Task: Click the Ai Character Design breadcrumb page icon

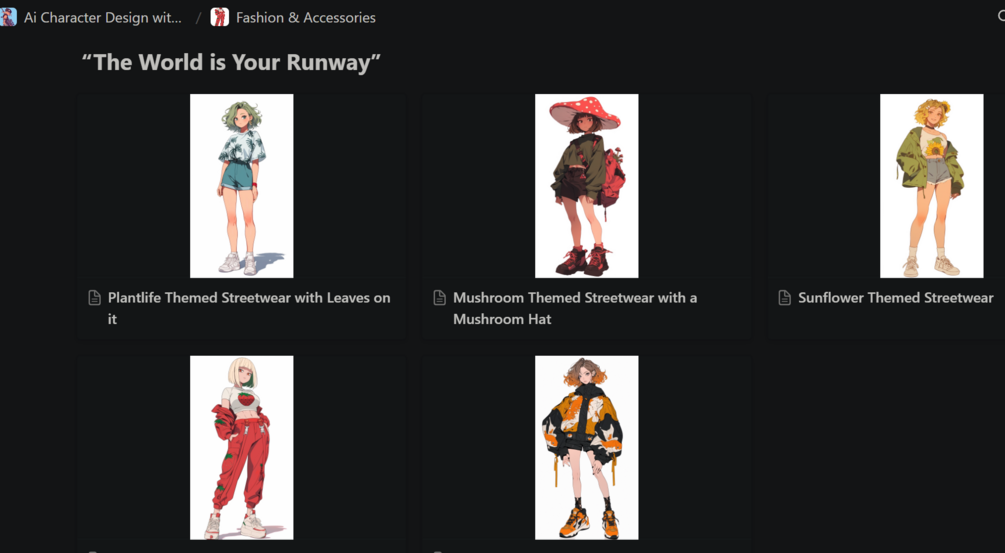Action: pos(8,17)
